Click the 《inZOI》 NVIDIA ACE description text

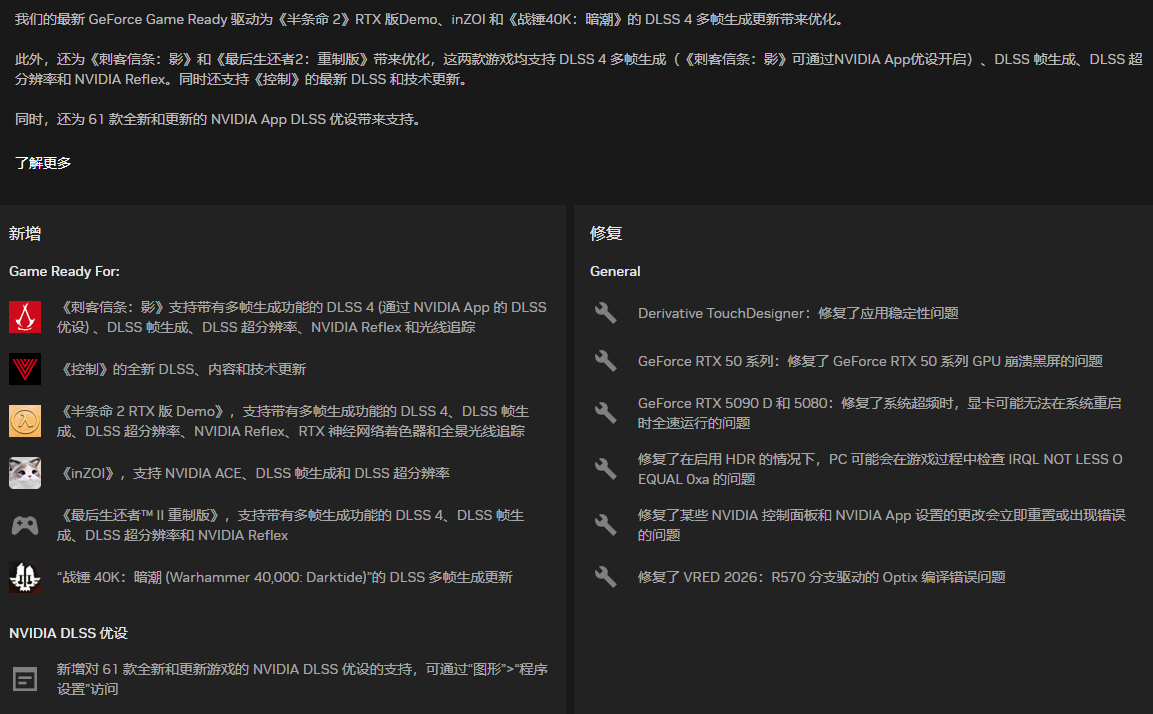253,474
